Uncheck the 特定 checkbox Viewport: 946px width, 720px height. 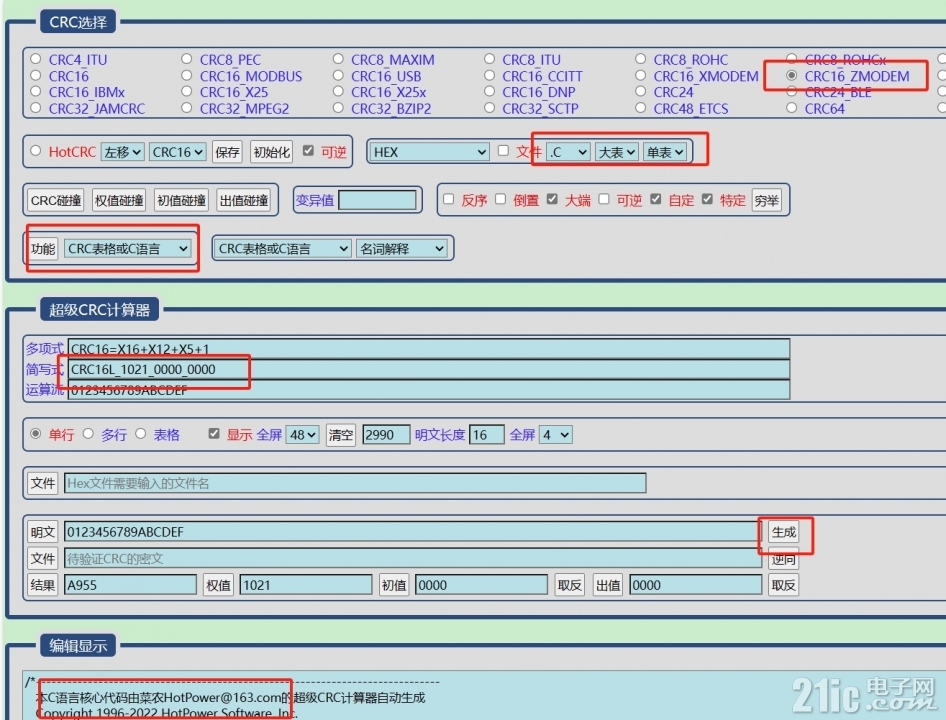tap(708, 199)
